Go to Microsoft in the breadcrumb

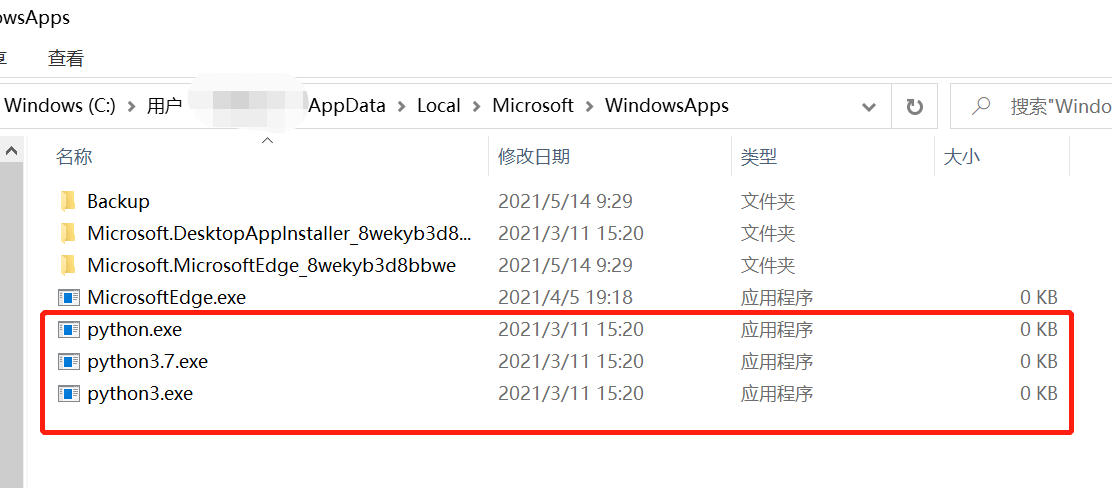[533, 106]
